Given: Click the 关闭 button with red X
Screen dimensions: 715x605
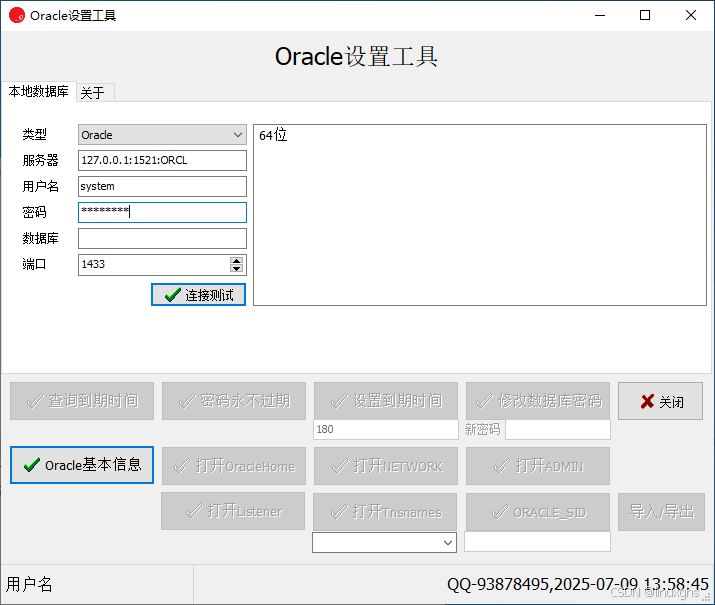Looking at the screenshot, I should (660, 401).
